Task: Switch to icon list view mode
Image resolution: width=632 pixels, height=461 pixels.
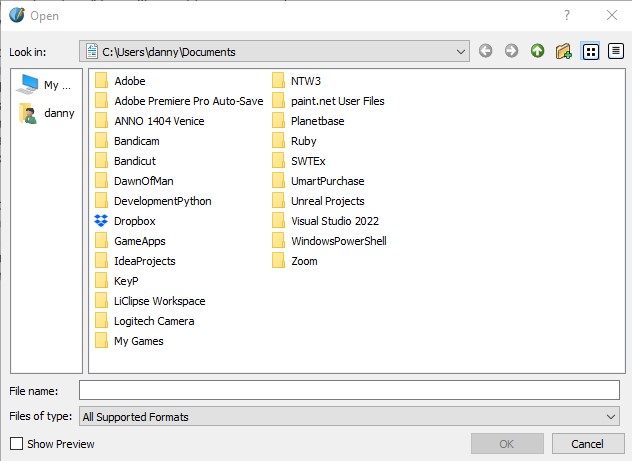Action: (590, 51)
